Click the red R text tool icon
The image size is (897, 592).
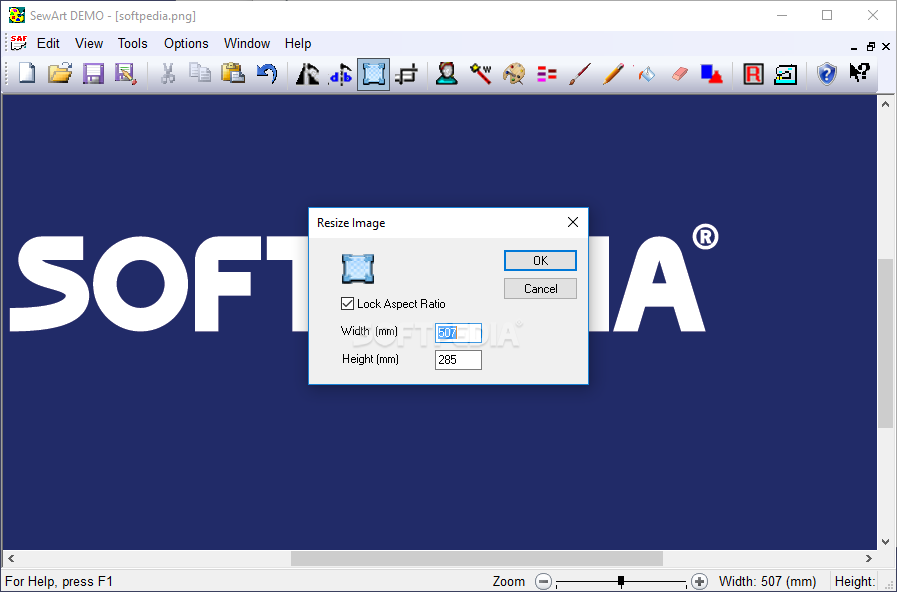tap(753, 74)
